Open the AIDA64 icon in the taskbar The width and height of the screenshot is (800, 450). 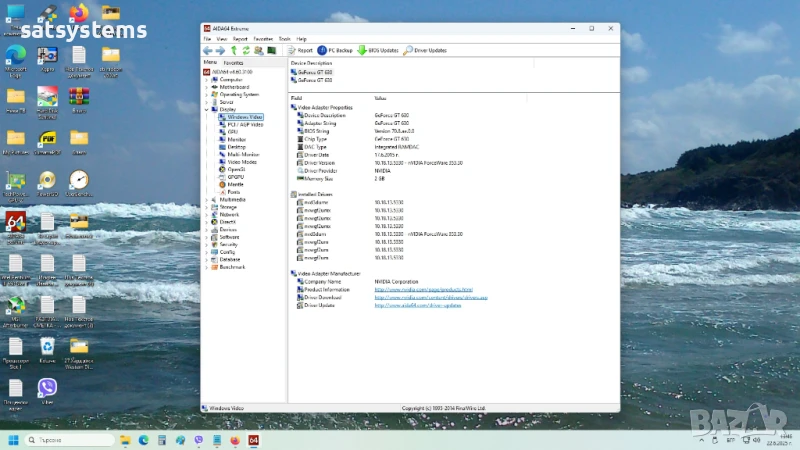coord(253,440)
